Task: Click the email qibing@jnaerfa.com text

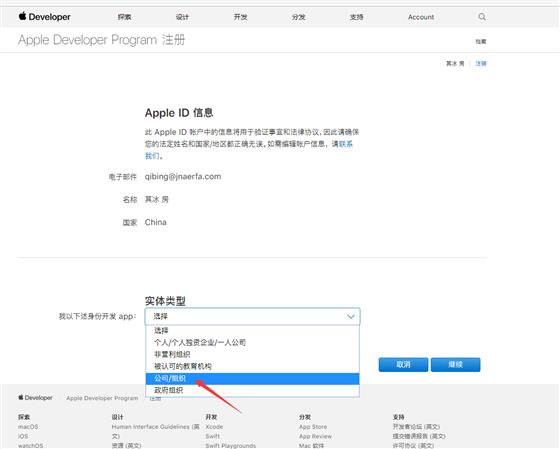Action: (183, 176)
